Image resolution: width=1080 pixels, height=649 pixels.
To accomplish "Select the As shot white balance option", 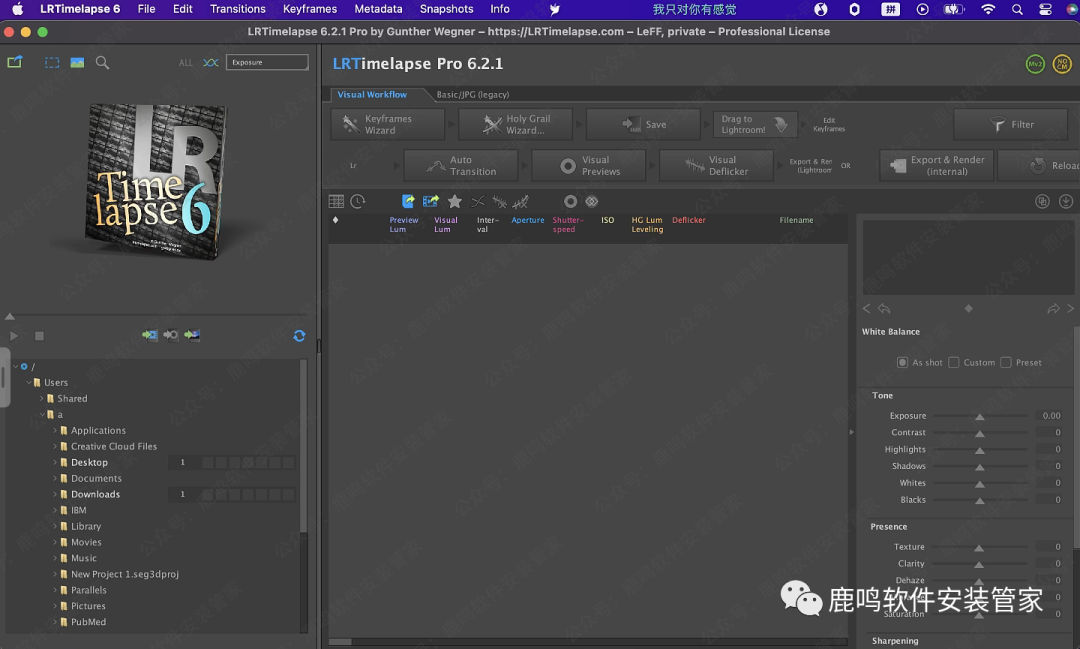I will (903, 362).
